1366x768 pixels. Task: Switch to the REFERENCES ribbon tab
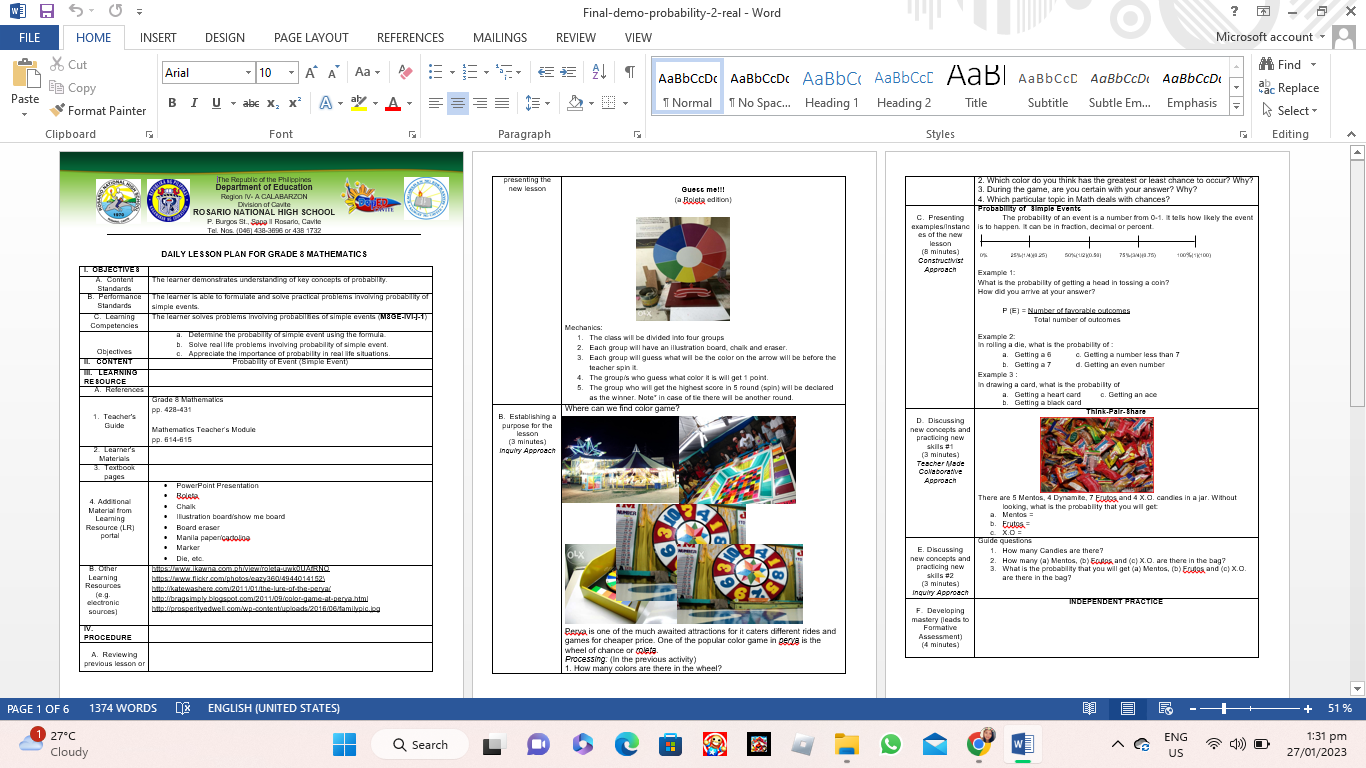(x=411, y=38)
